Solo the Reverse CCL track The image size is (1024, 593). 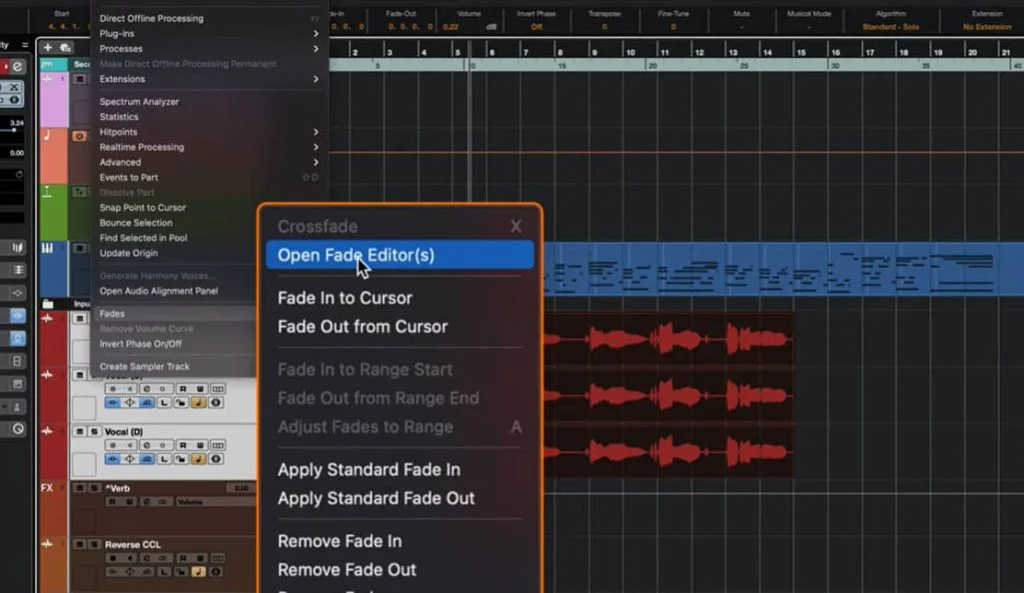[x=94, y=545]
